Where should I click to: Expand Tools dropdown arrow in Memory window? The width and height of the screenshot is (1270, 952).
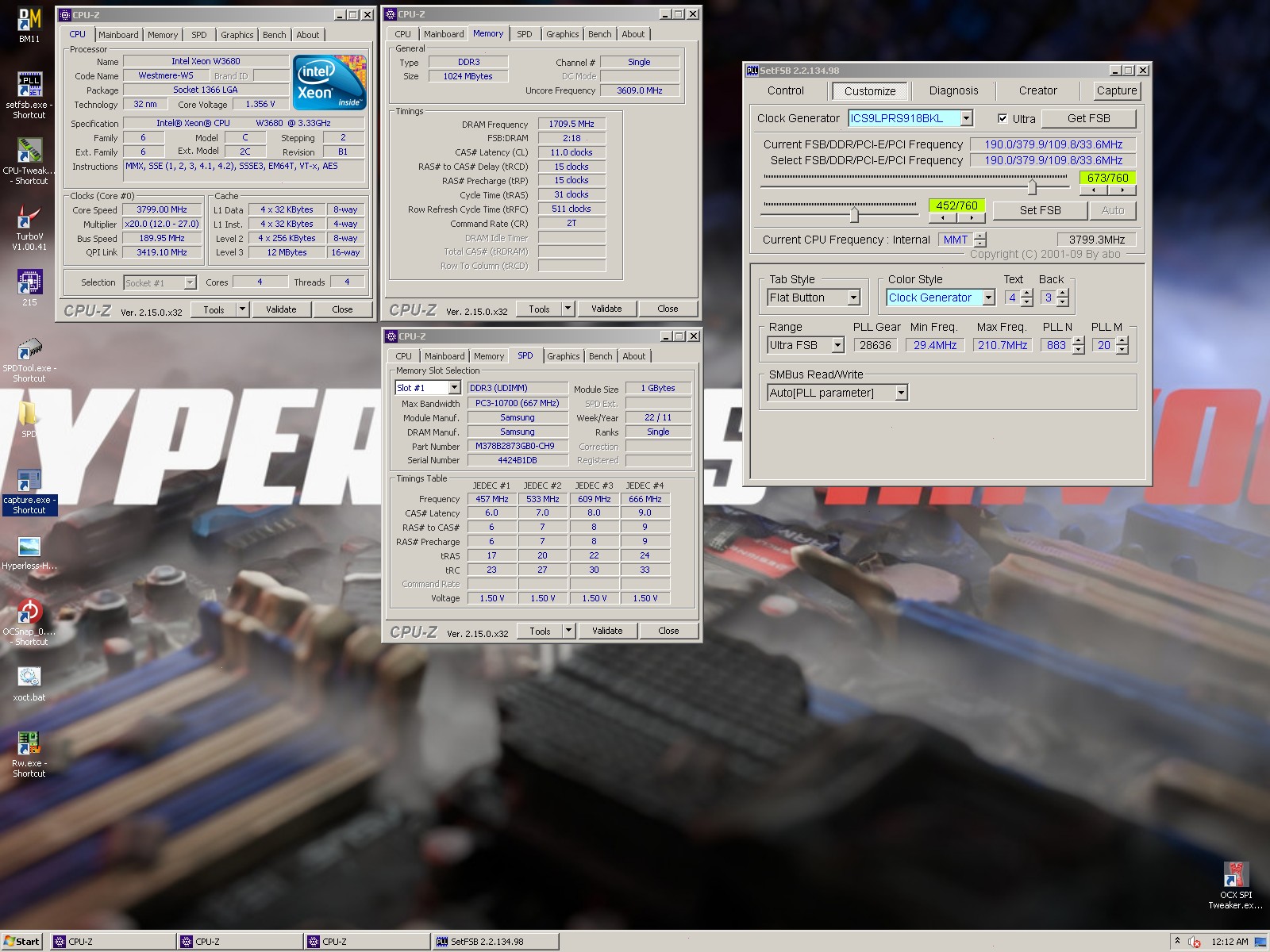[568, 309]
